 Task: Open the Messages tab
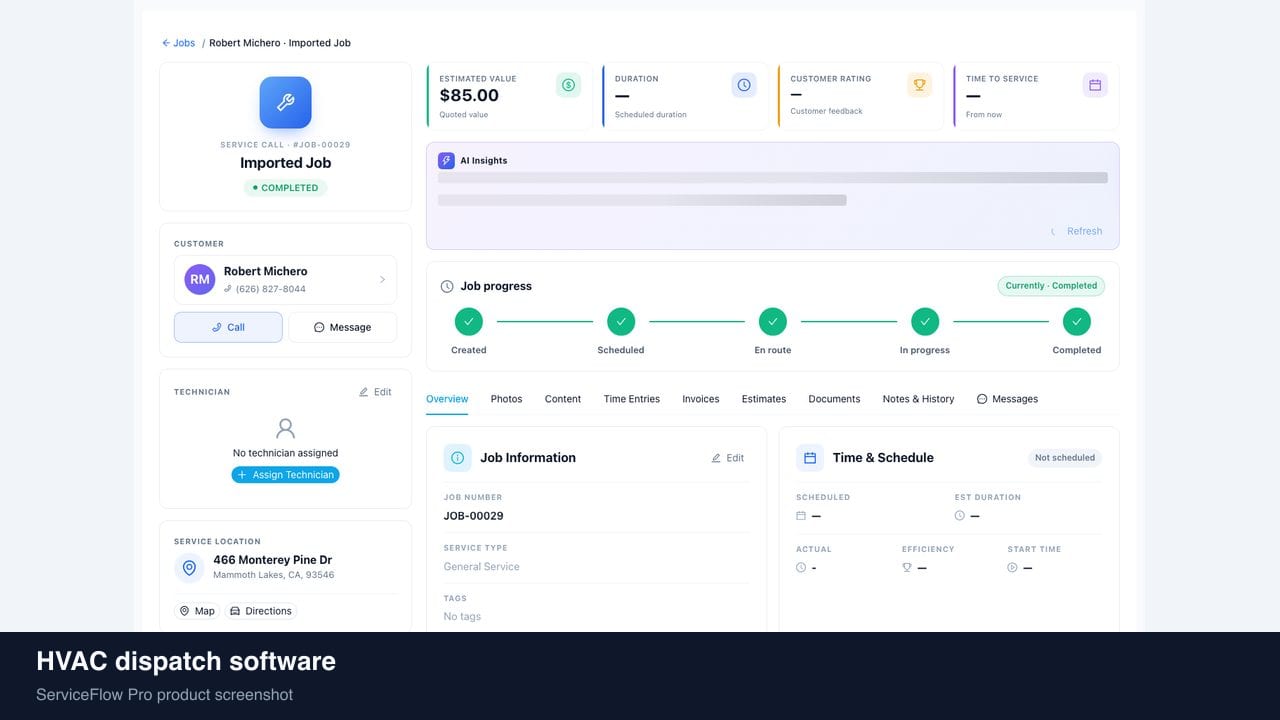pos(1007,399)
